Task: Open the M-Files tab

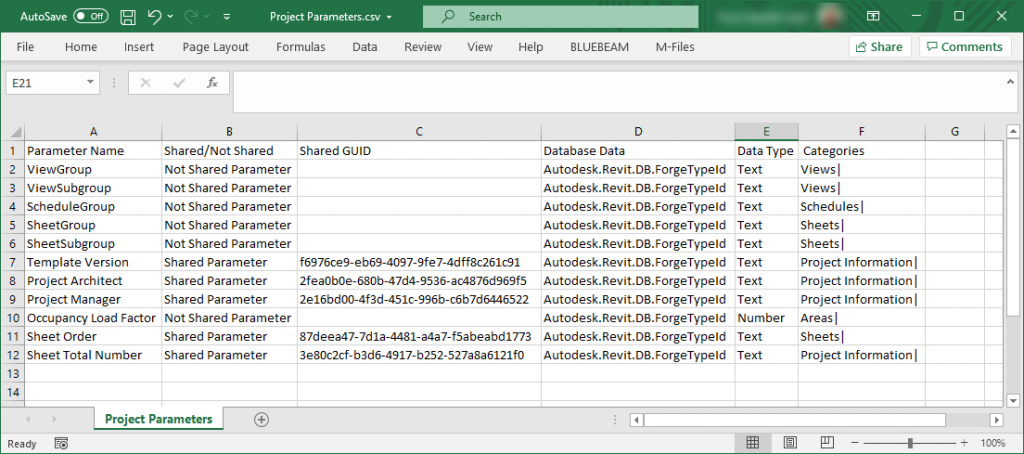Action: (675, 47)
